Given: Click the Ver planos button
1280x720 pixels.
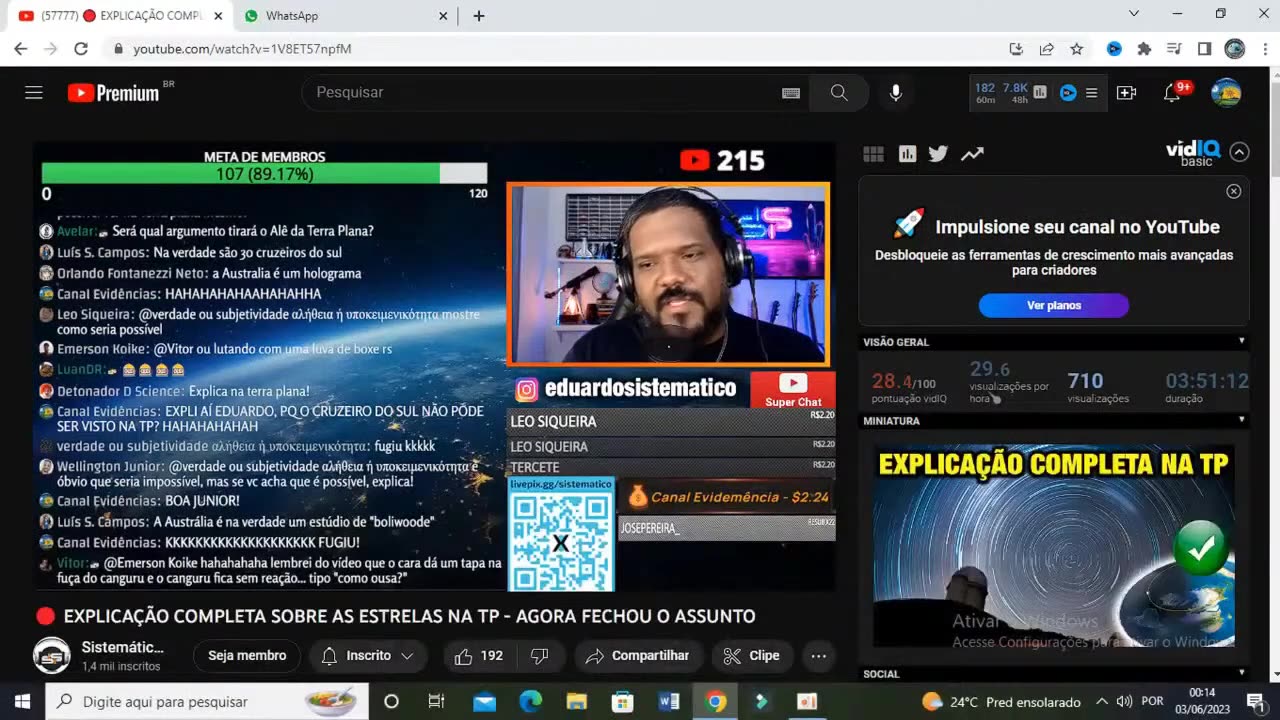Looking at the screenshot, I should tap(1054, 305).
